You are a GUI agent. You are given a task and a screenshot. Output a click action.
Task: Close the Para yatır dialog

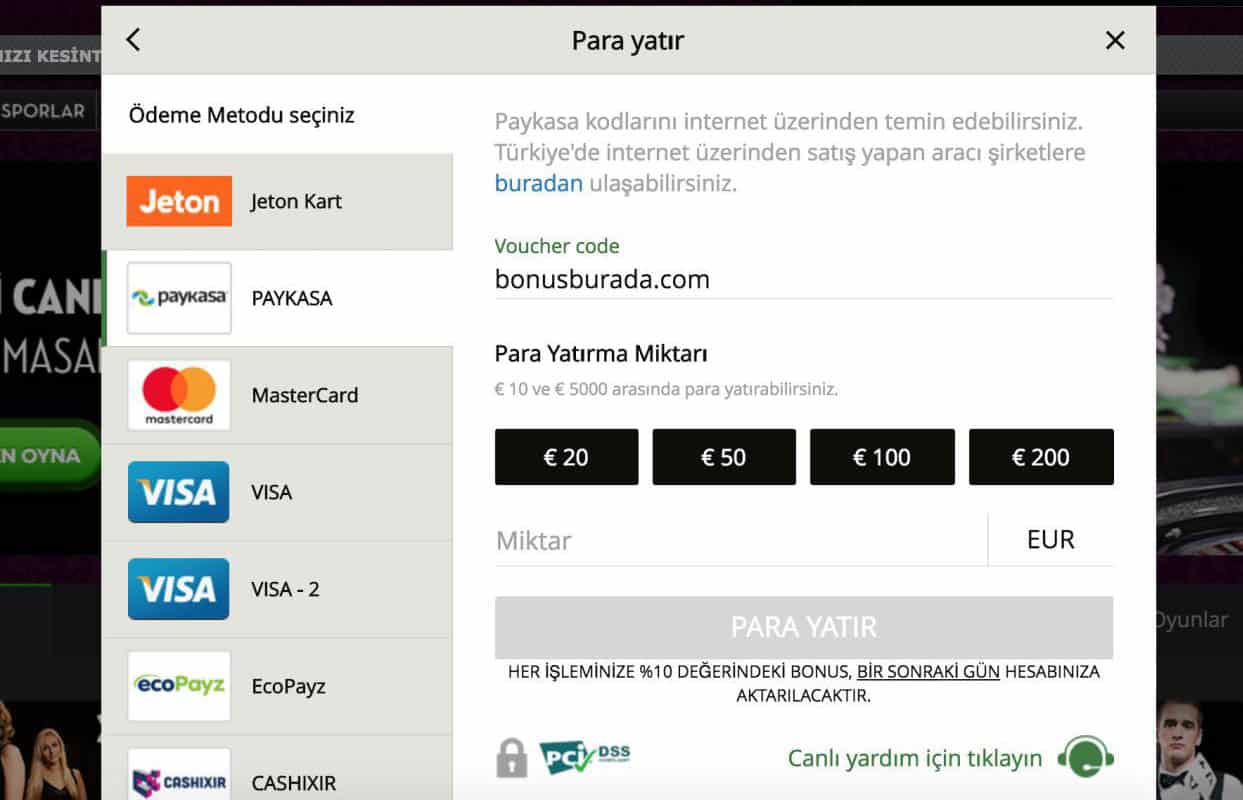point(1115,40)
